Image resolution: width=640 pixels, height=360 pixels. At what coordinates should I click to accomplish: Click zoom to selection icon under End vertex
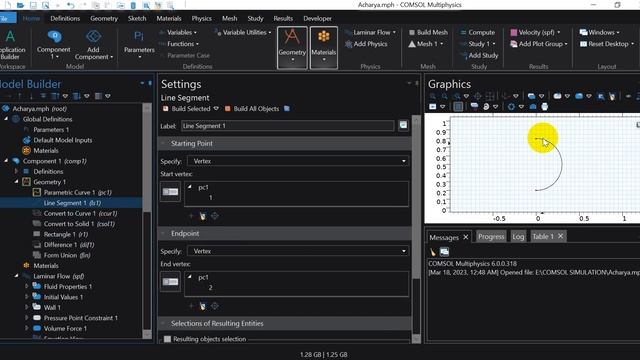coord(215,306)
